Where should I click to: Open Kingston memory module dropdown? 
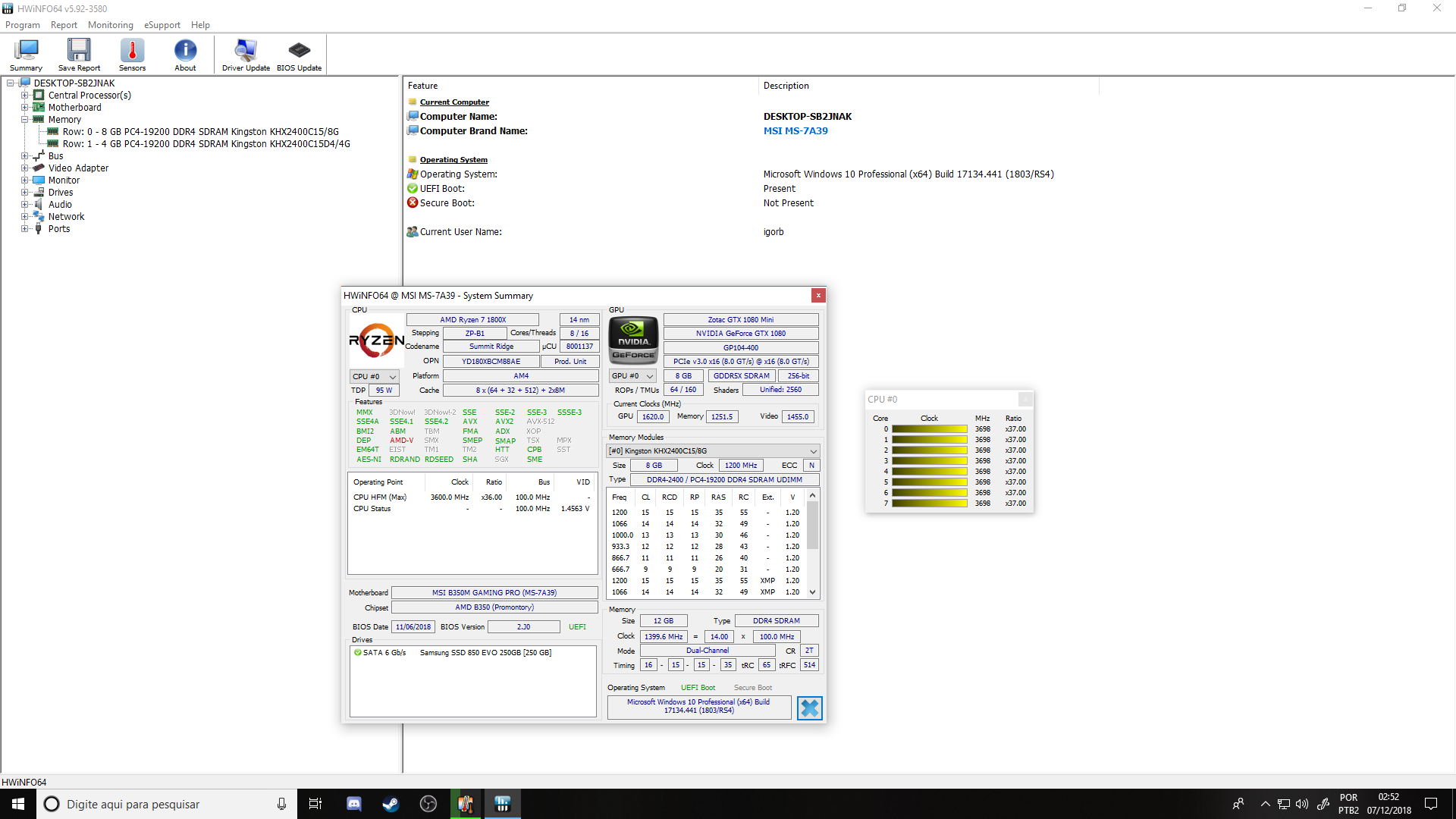pyautogui.click(x=713, y=451)
